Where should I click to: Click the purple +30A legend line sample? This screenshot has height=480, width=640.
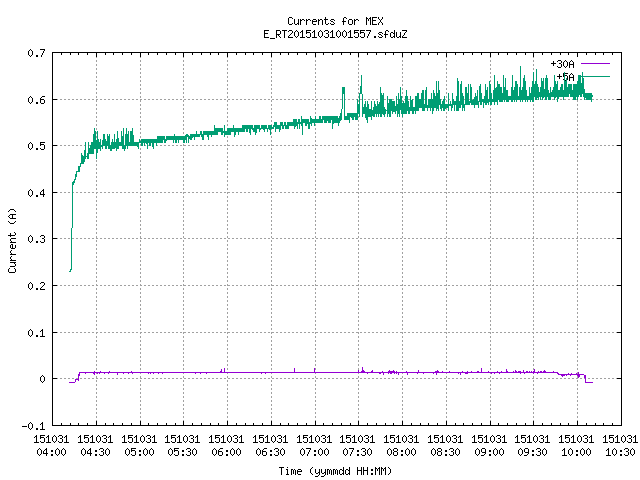596,64
